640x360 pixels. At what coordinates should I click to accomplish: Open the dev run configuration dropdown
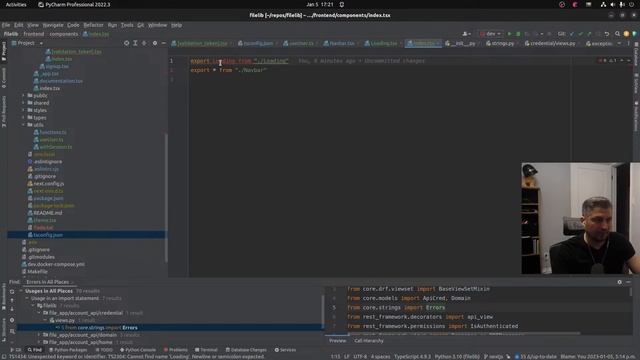tap(490, 34)
